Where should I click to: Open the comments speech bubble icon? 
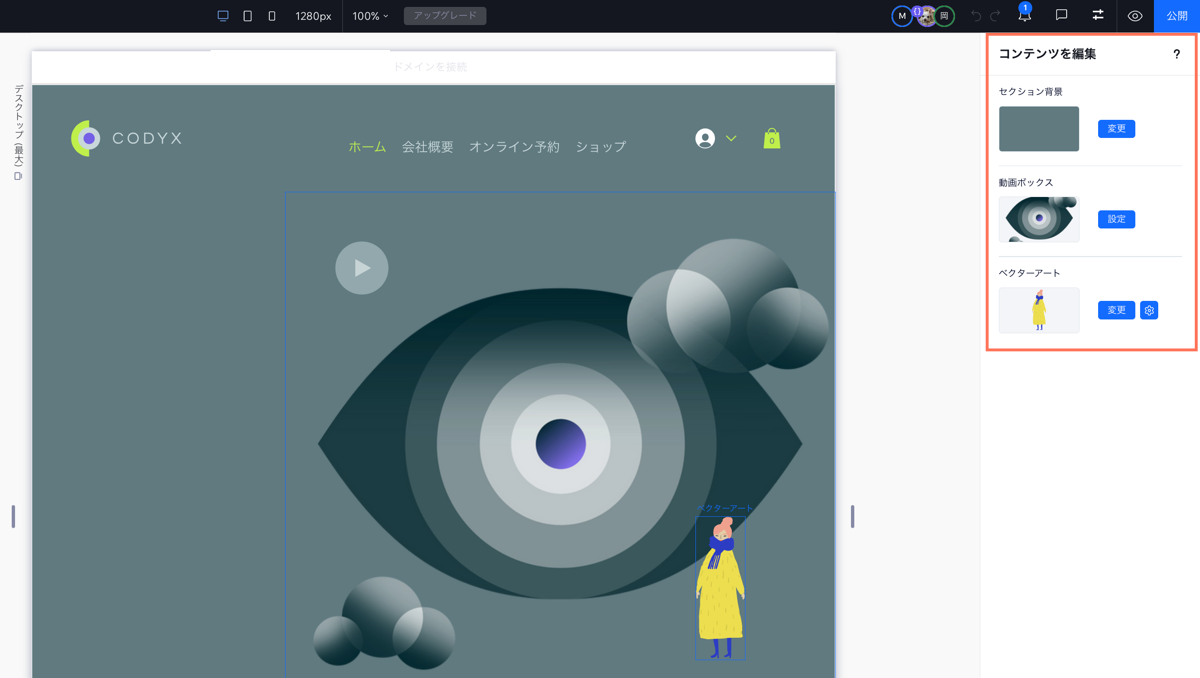[x=1061, y=16]
